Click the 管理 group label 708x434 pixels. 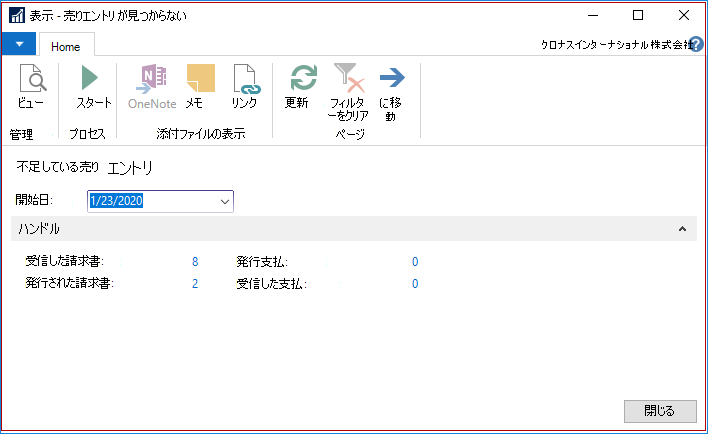coord(21,135)
